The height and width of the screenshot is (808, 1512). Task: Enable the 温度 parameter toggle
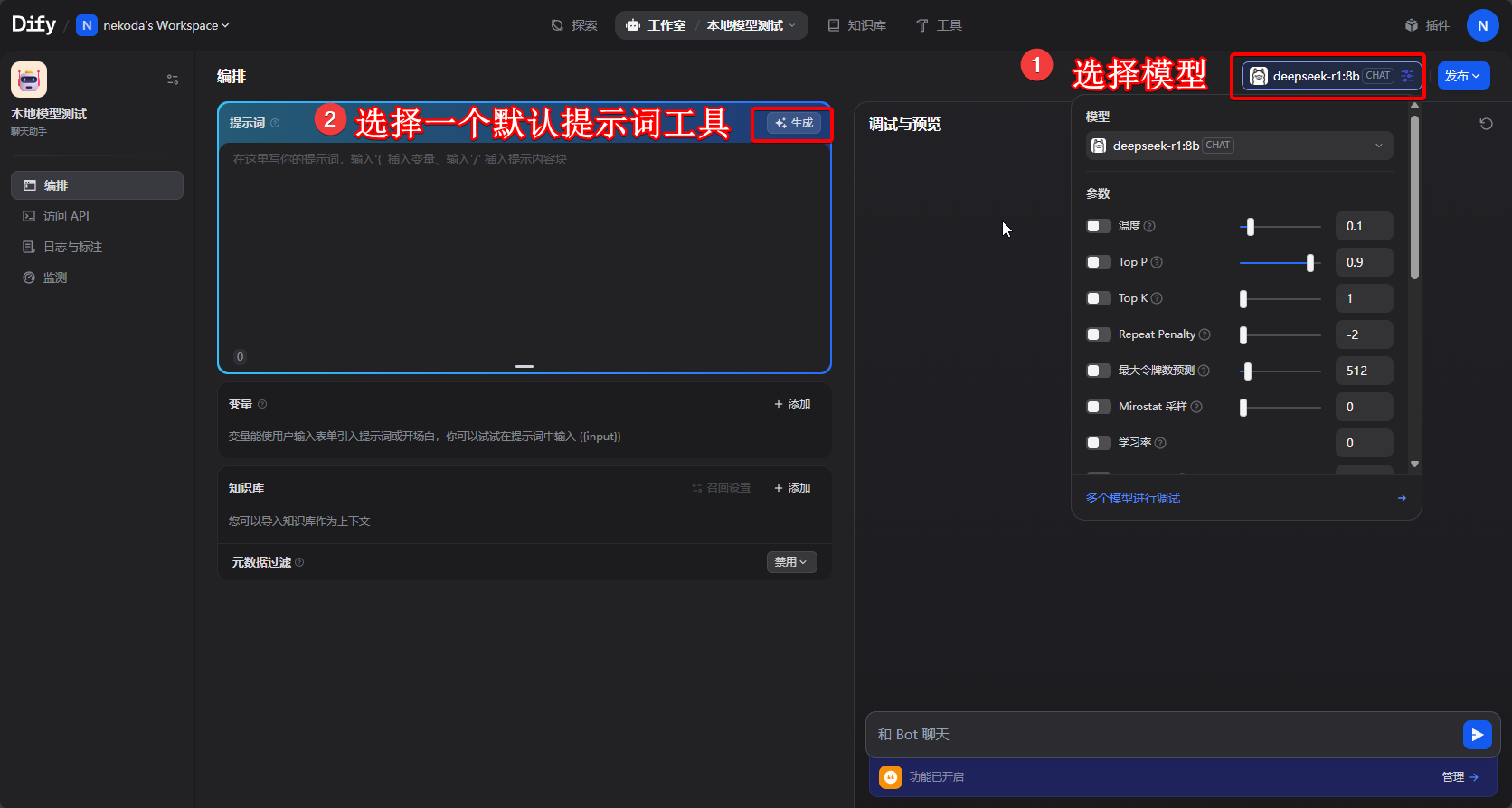click(x=1098, y=226)
